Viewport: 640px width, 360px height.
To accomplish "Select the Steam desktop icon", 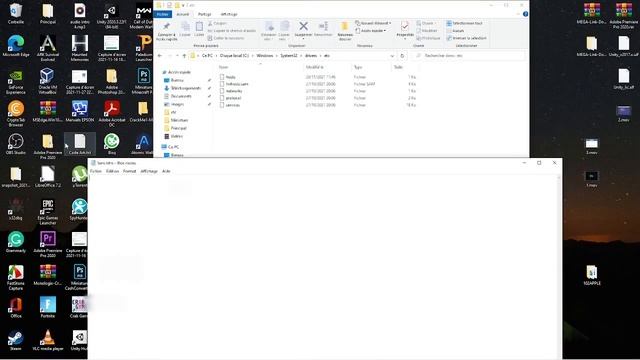I will 16,340.
